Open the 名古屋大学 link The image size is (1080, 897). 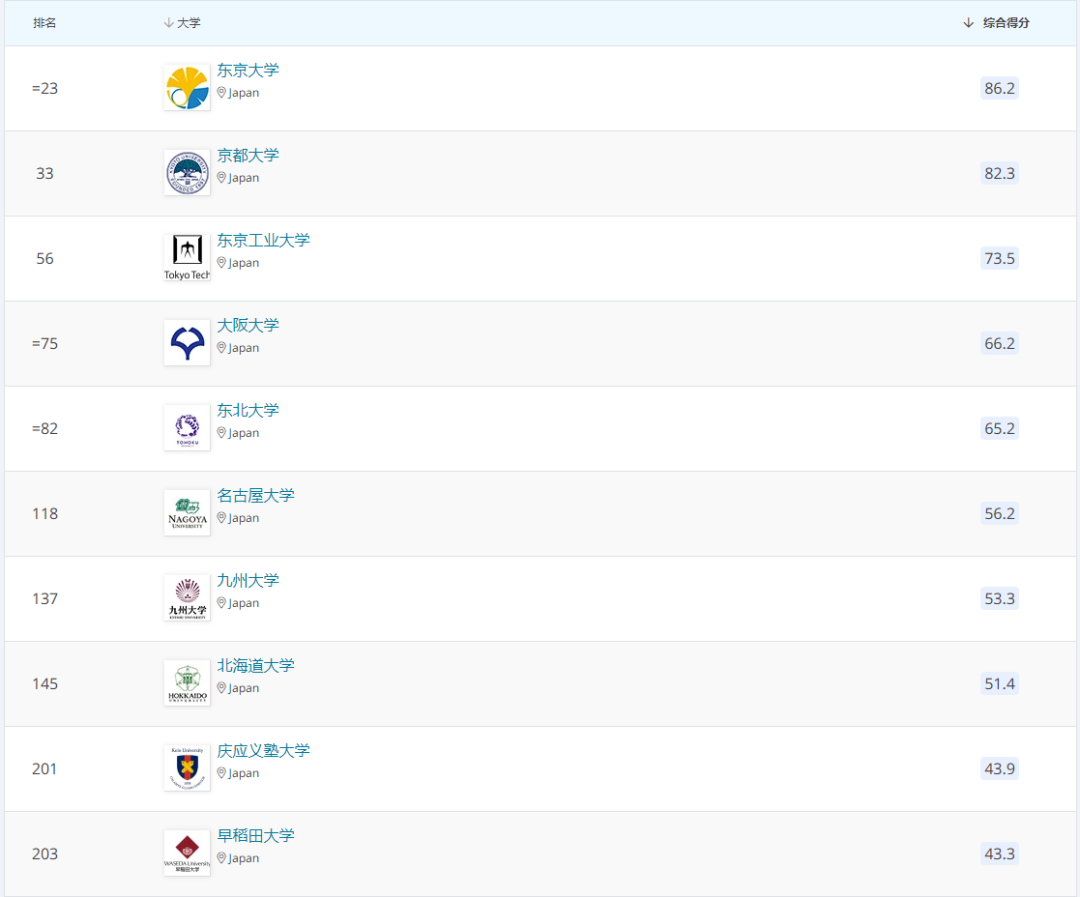click(x=256, y=495)
